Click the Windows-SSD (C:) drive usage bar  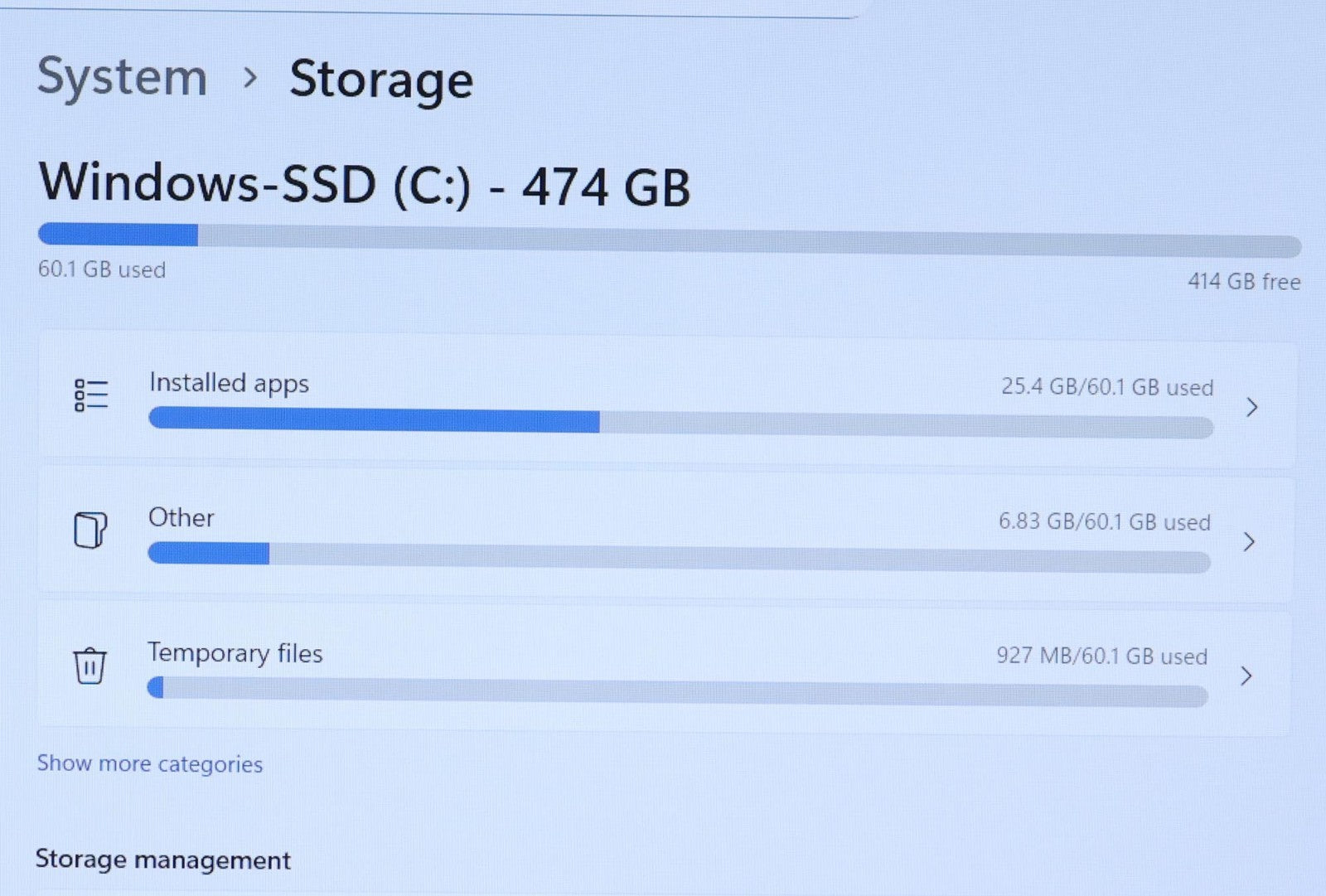670,240
